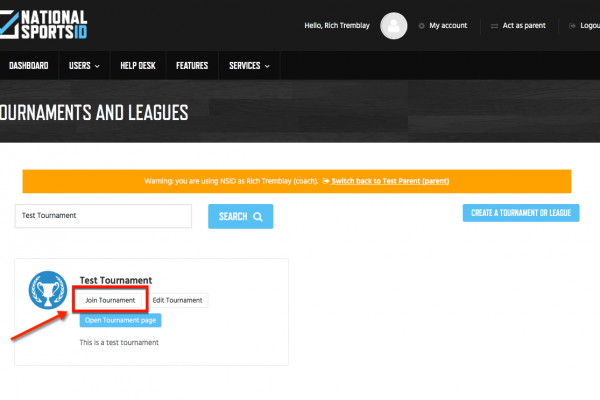Viewport: 600px width, 400px height.
Task: Go to the Dashboard menu item
Action: 29,66
